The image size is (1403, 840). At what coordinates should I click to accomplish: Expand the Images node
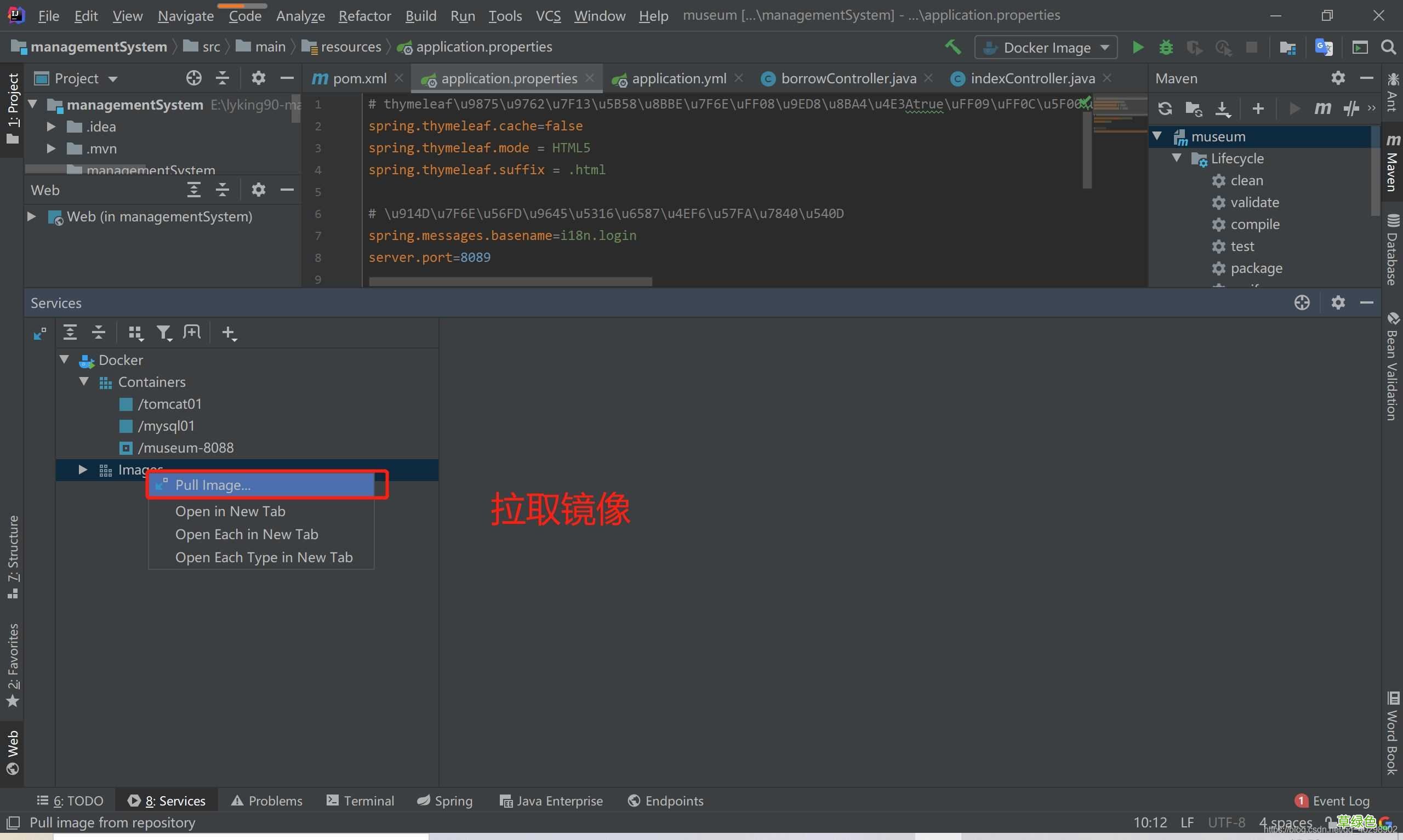click(83, 470)
